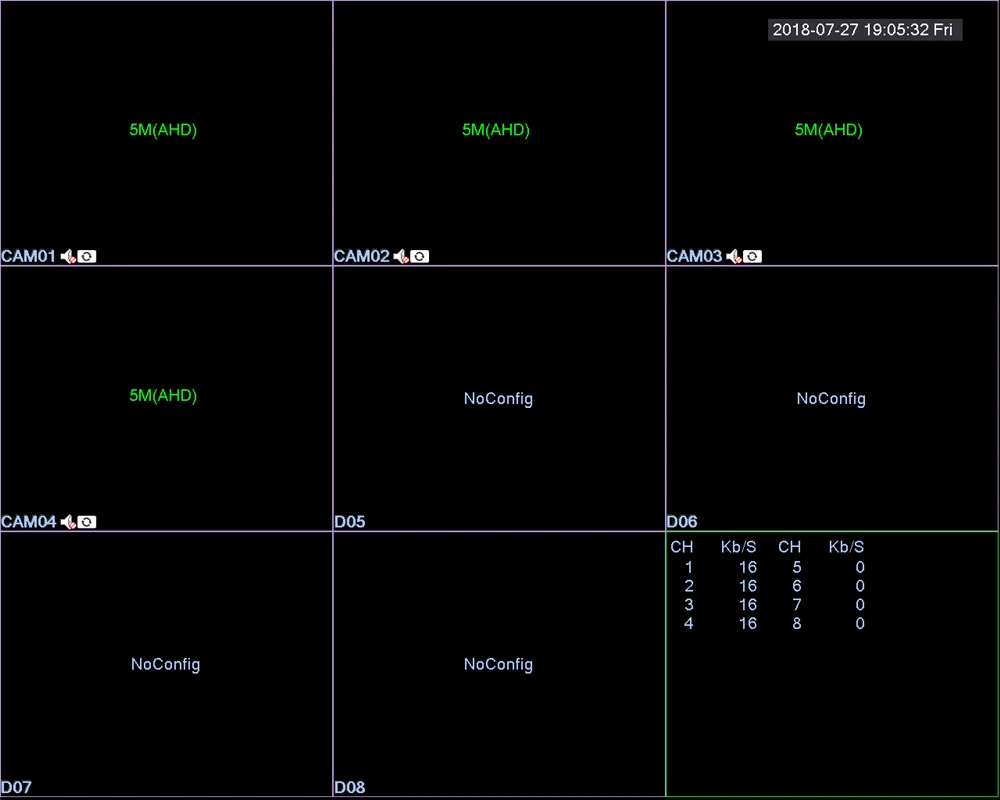Click the 5M(AHD) text in CAM03 view
The image size is (1000, 800).
[x=829, y=130]
